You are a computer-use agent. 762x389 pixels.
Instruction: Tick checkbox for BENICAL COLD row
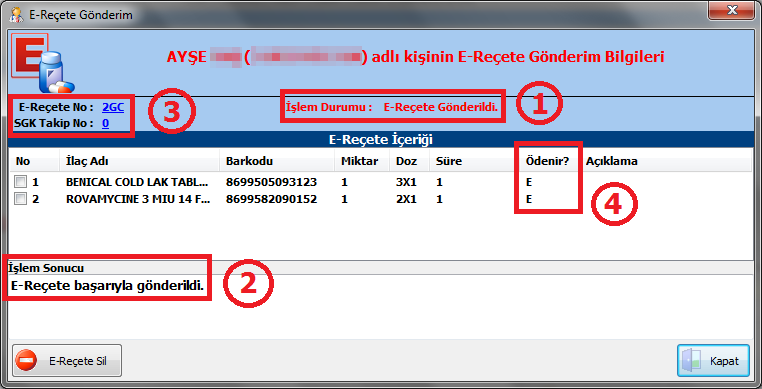pos(20,182)
